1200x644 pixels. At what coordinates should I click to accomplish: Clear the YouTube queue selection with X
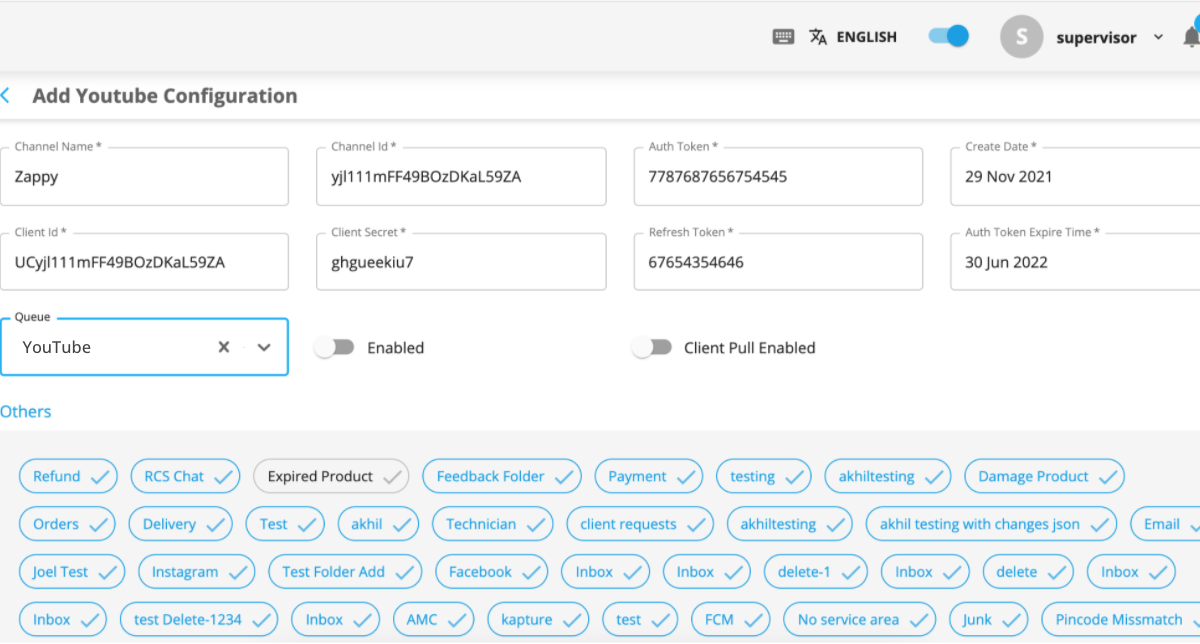point(224,347)
